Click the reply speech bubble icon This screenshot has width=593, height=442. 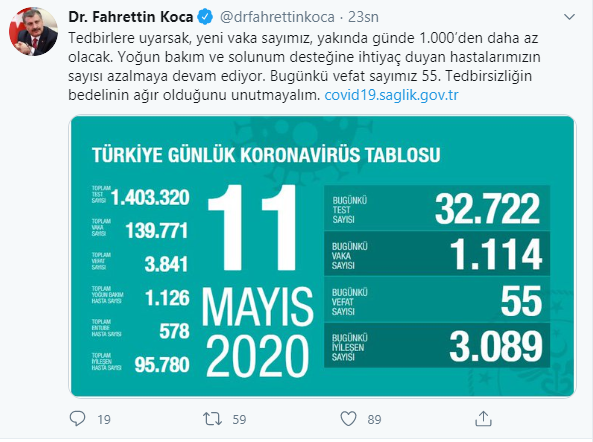coord(78,419)
